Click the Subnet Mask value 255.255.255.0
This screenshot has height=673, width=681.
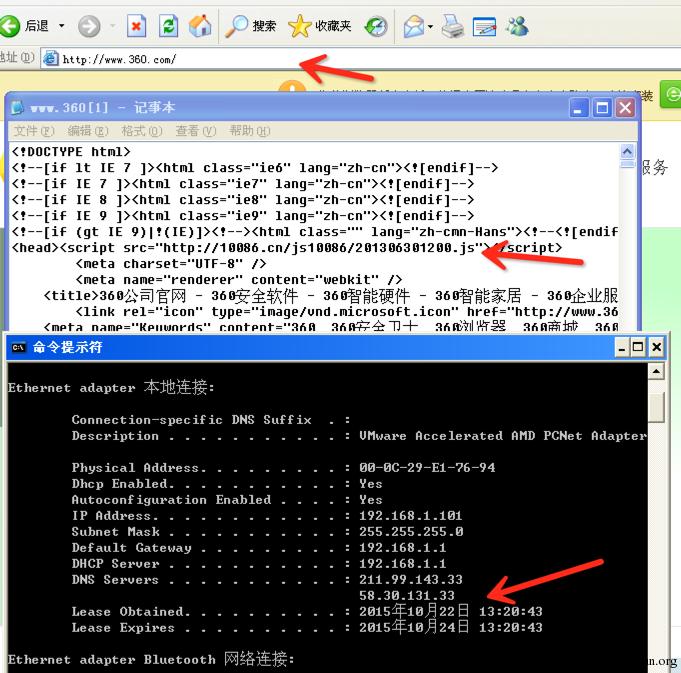(x=411, y=532)
